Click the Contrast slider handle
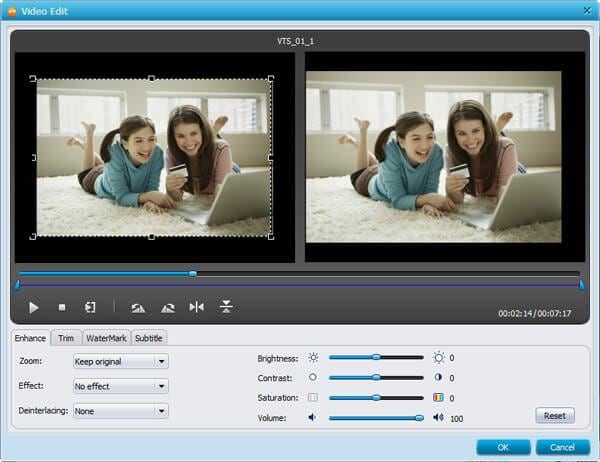 pyautogui.click(x=377, y=377)
